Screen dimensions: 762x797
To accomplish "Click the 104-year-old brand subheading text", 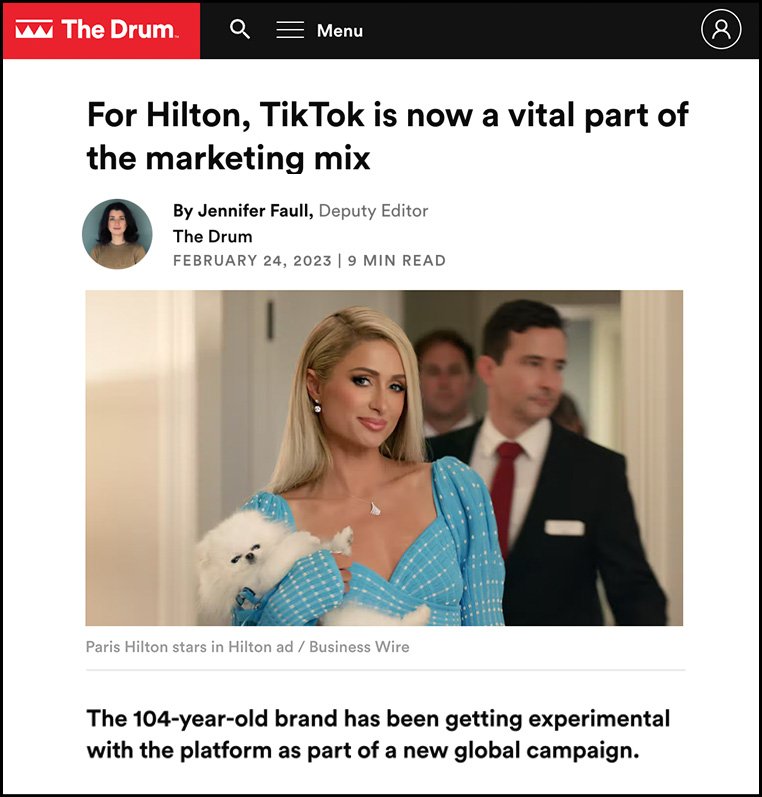I will tap(378, 734).
